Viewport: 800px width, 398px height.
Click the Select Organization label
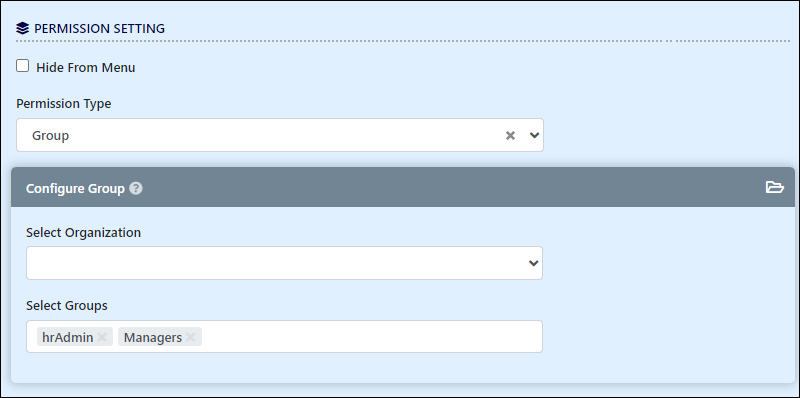point(84,233)
